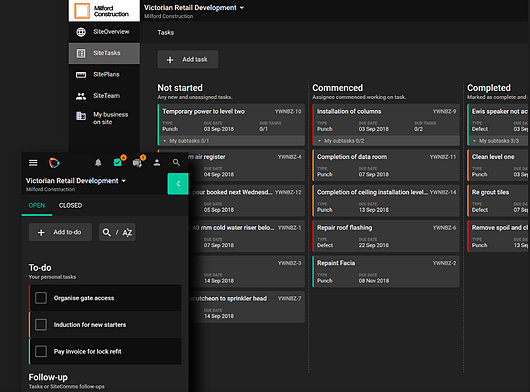Expand My subtasks 3/3 on Ewis speaker card
This screenshot has width=530, height=392.
click(499, 141)
